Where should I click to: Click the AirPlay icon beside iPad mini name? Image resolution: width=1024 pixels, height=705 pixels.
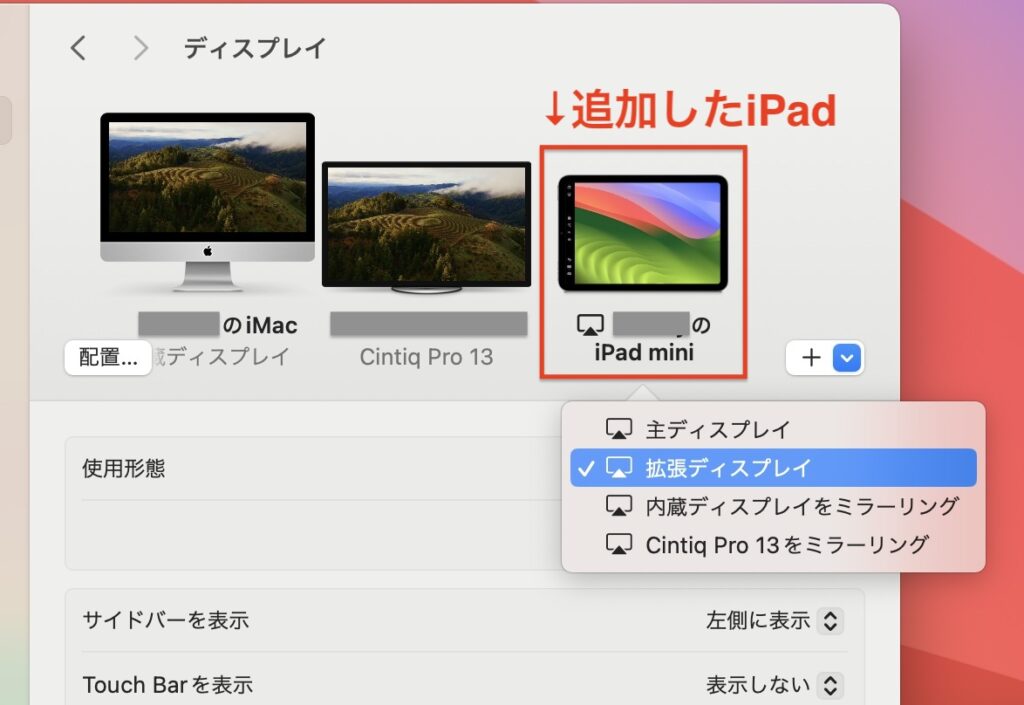[590, 324]
